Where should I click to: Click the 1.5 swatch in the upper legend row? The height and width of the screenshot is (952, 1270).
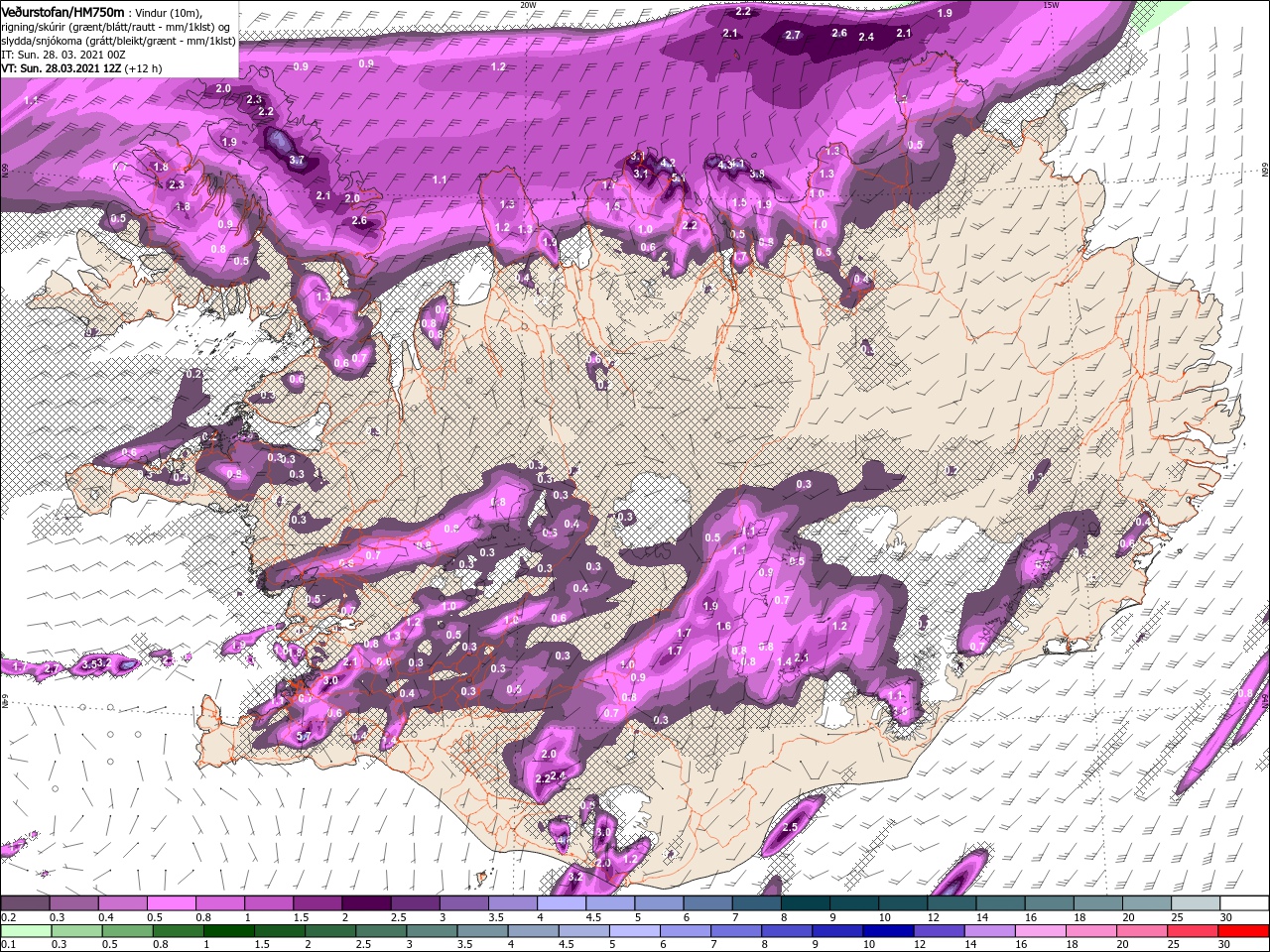[x=317, y=903]
